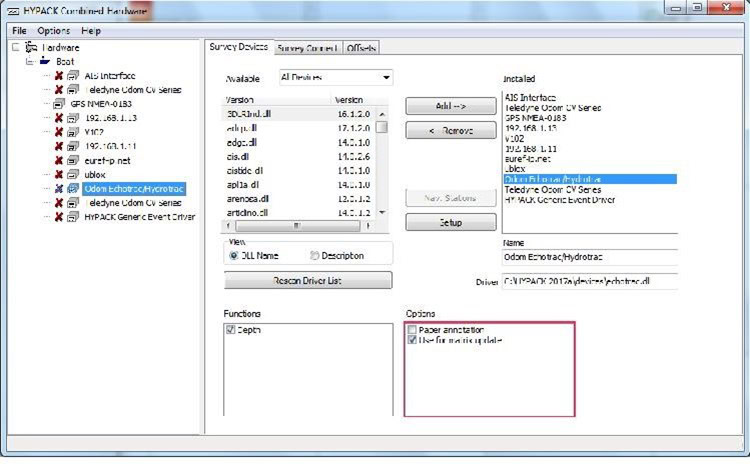Select HYPACK Generic Event Driver in Installed list
The width and height of the screenshot is (750, 471).
[x=560, y=200]
